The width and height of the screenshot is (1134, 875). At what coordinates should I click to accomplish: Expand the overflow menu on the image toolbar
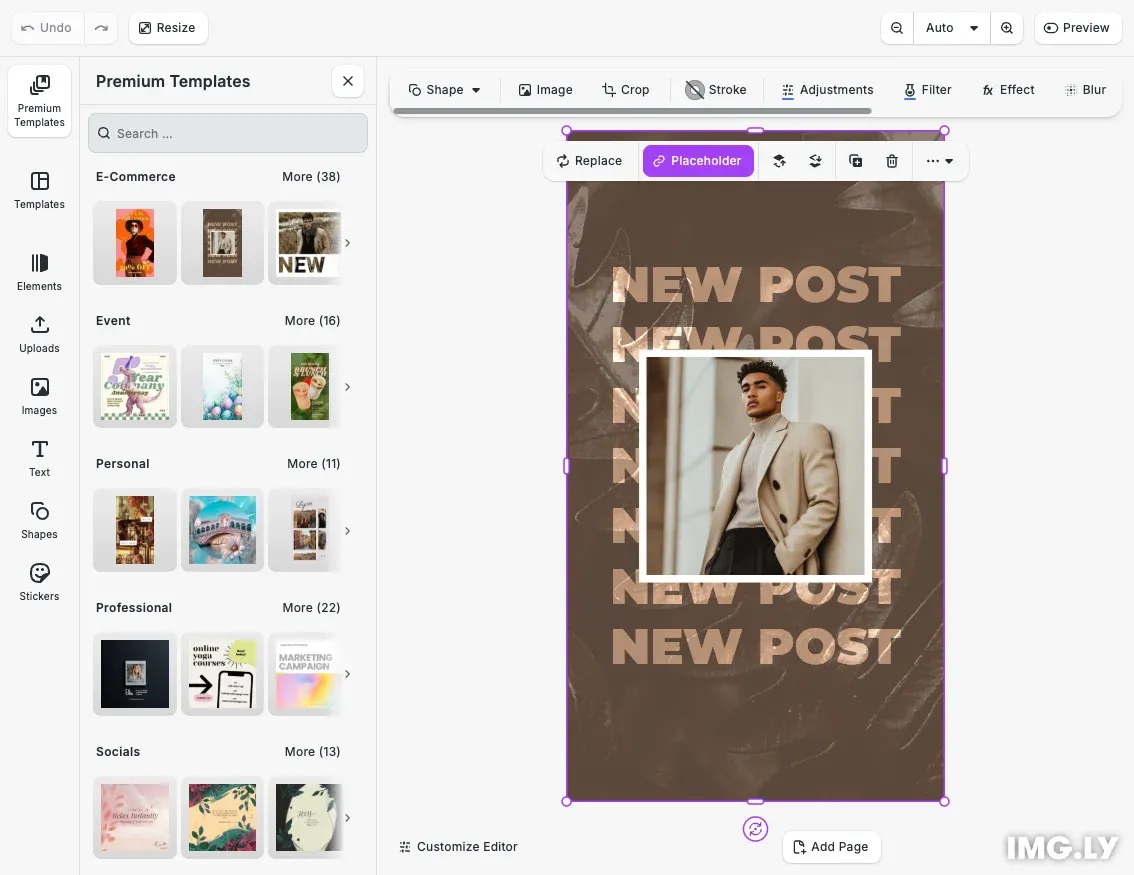click(x=939, y=161)
